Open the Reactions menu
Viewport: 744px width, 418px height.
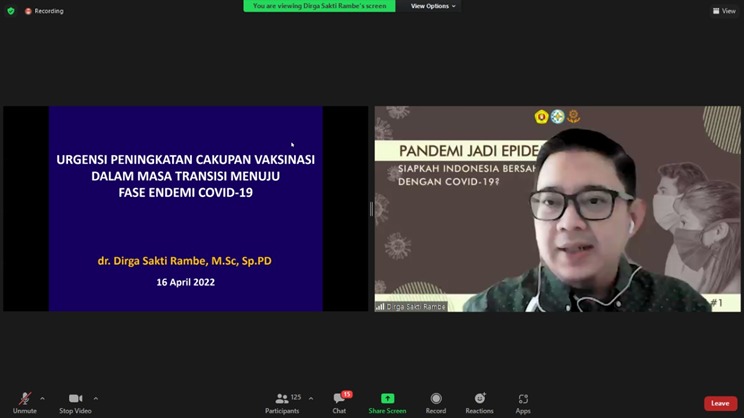pos(479,402)
